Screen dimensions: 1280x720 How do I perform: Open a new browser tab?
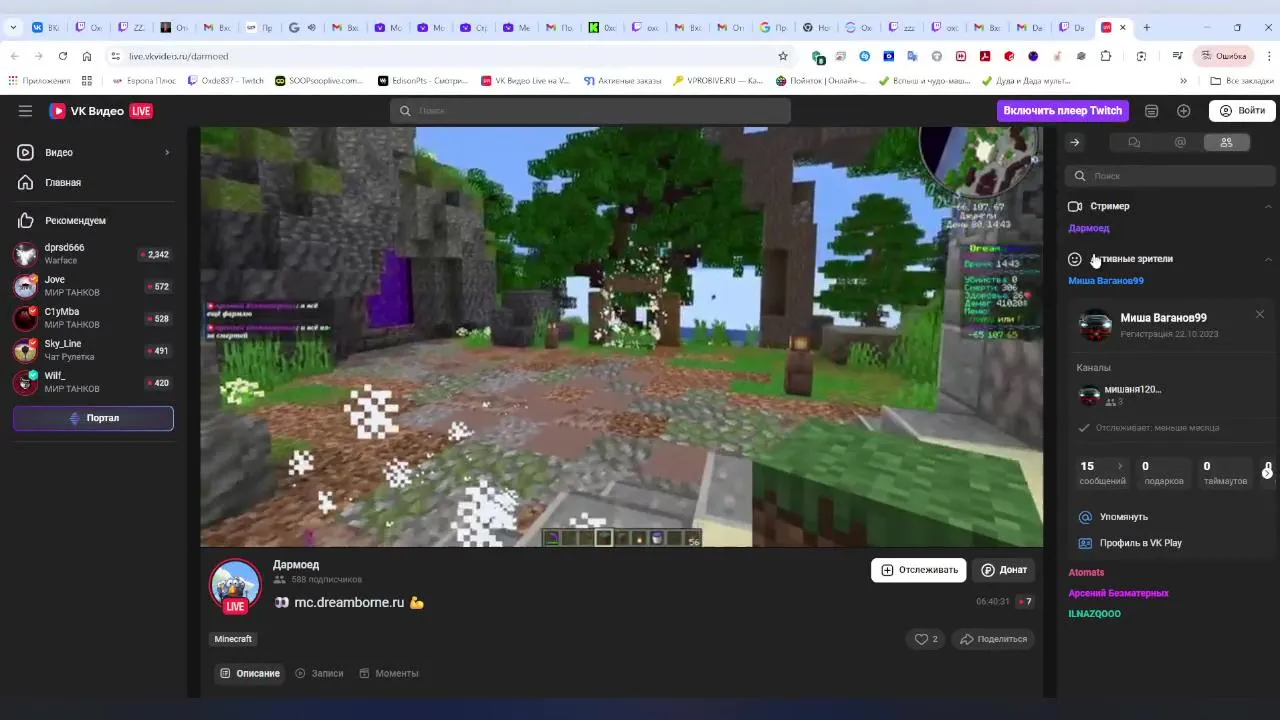coord(1146,27)
